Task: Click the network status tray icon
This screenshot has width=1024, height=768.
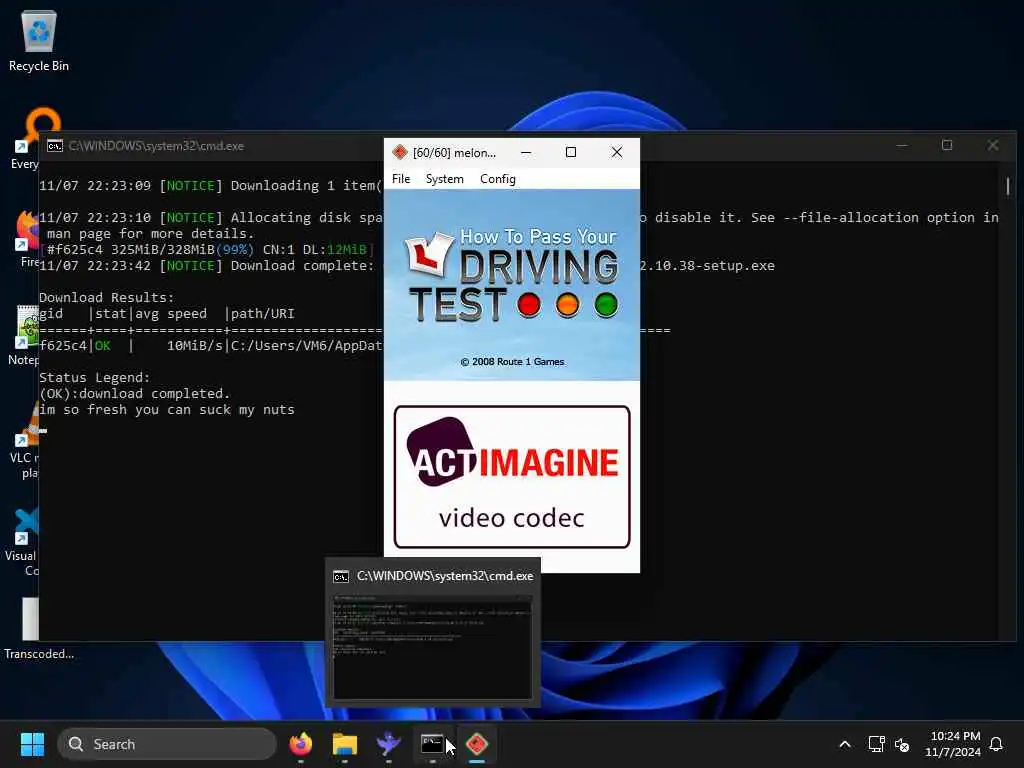Action: coord(876,744)
